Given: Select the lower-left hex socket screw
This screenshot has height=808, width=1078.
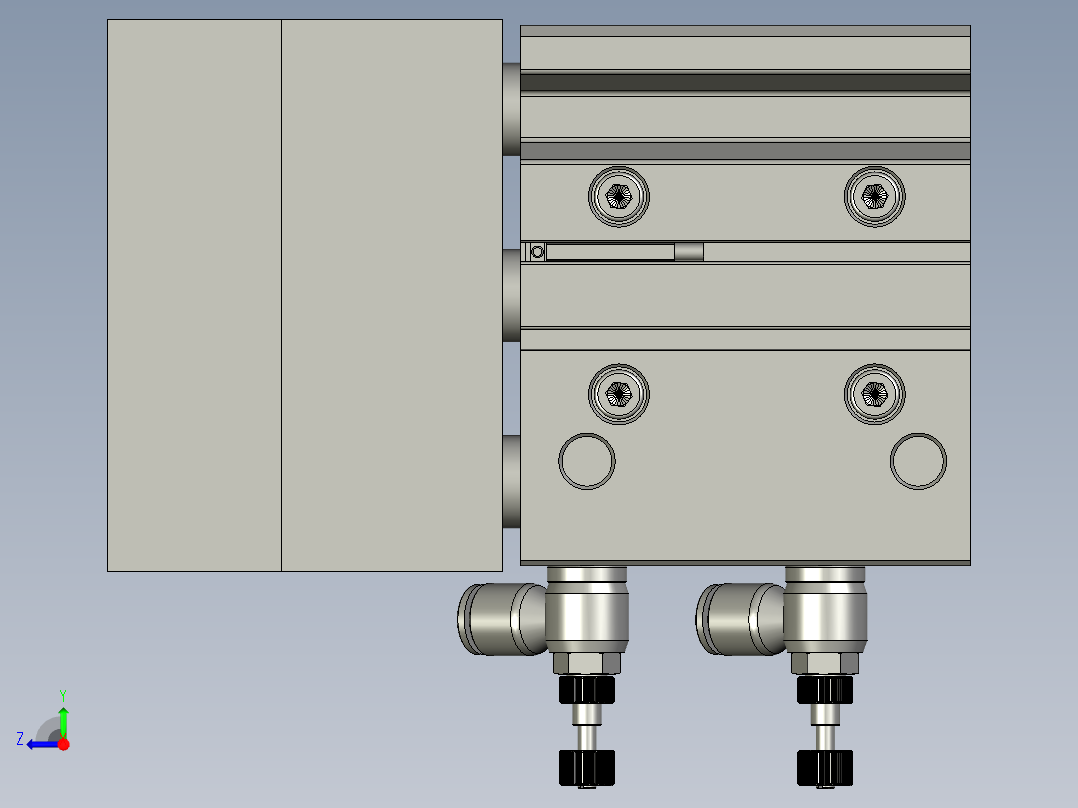Looking at the screenshot, I should point(619,394).
